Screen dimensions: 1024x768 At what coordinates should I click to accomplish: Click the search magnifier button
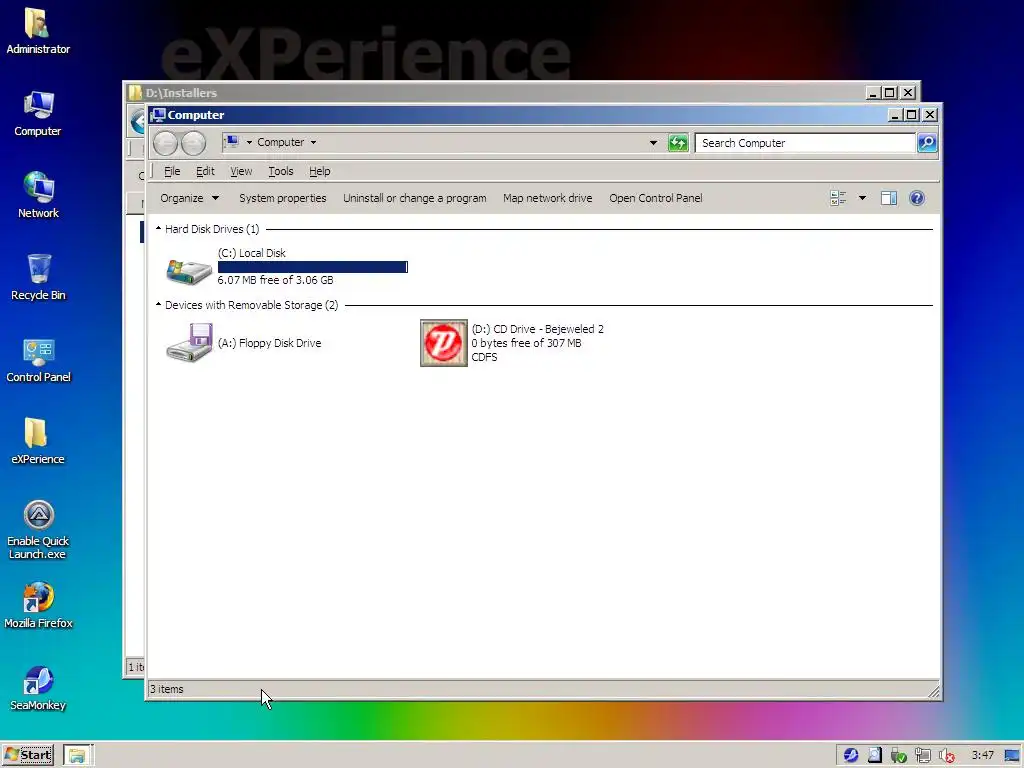[927, 142]
